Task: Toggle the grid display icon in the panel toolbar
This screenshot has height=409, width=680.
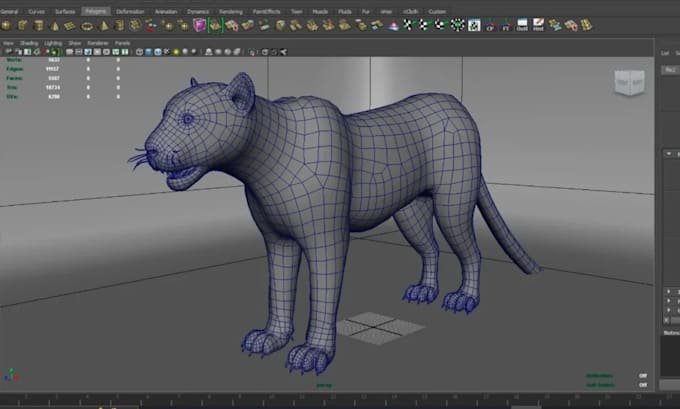Action: click(69, 52)
